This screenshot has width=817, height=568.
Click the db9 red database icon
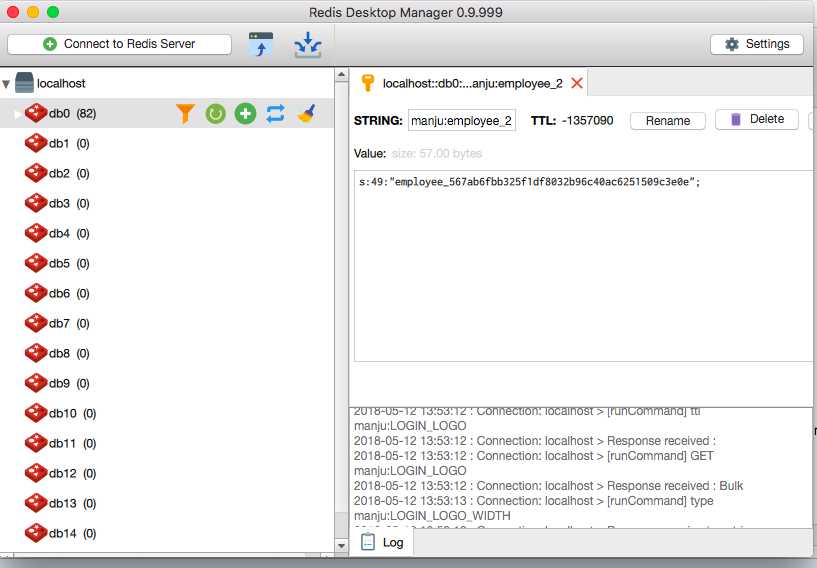36,383
